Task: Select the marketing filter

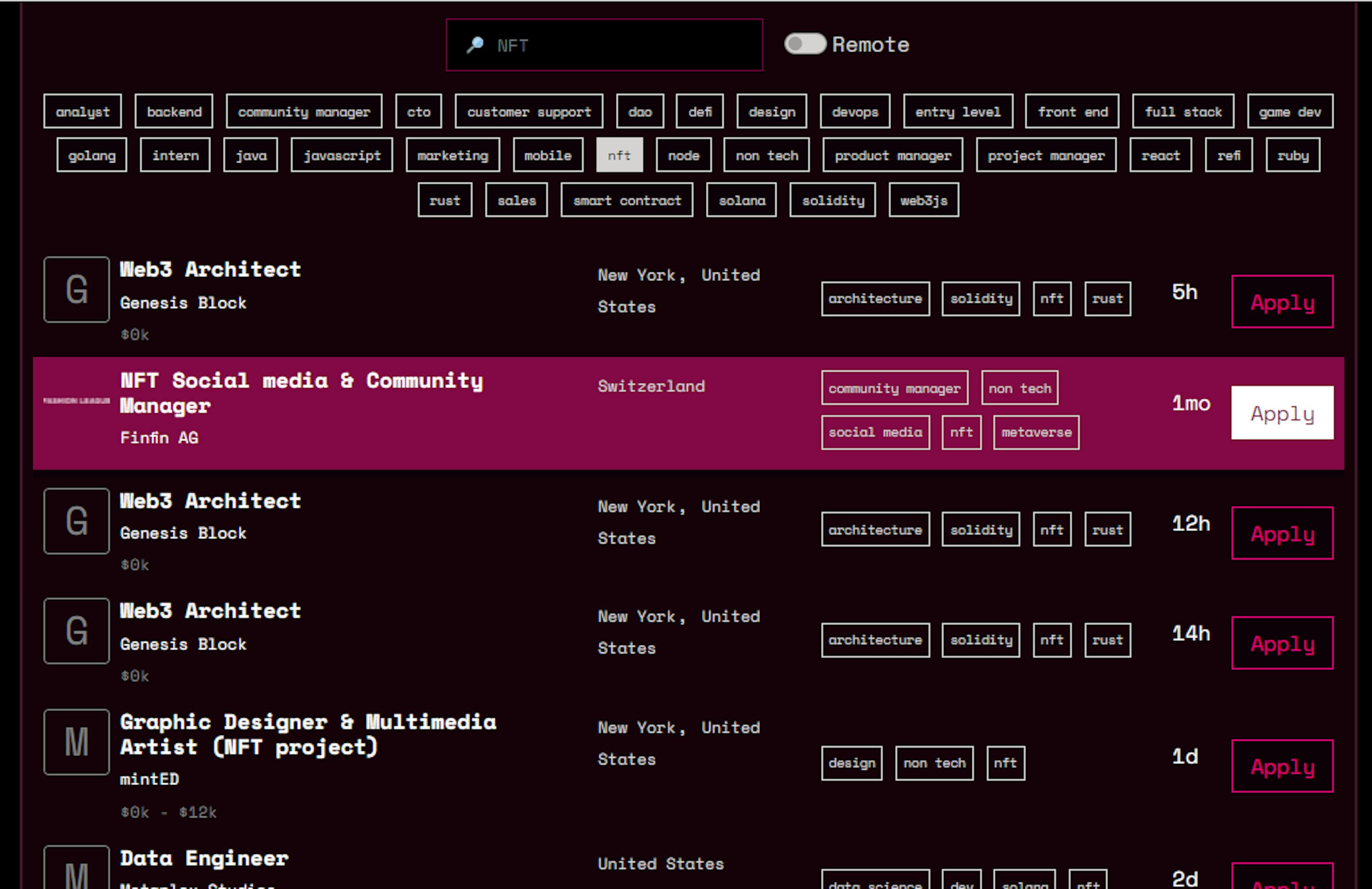Action: click(x=453, y=155)
